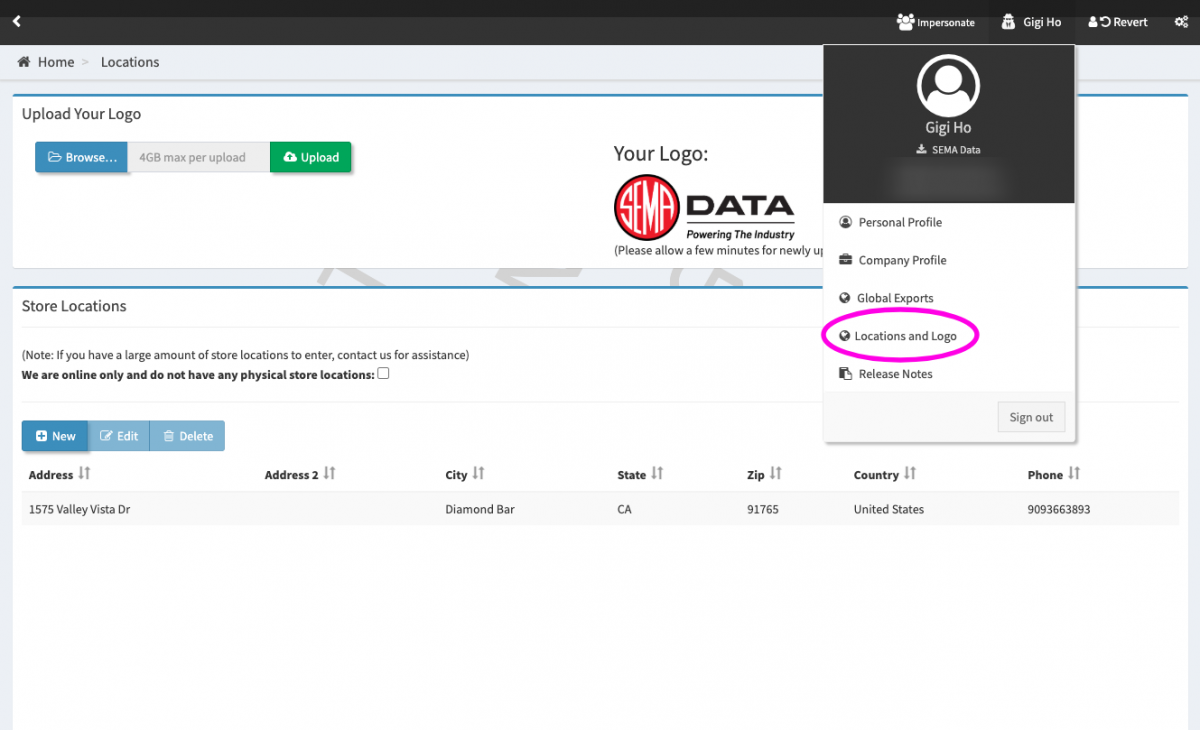Open Personal Profile from user menu

(899, 222)
